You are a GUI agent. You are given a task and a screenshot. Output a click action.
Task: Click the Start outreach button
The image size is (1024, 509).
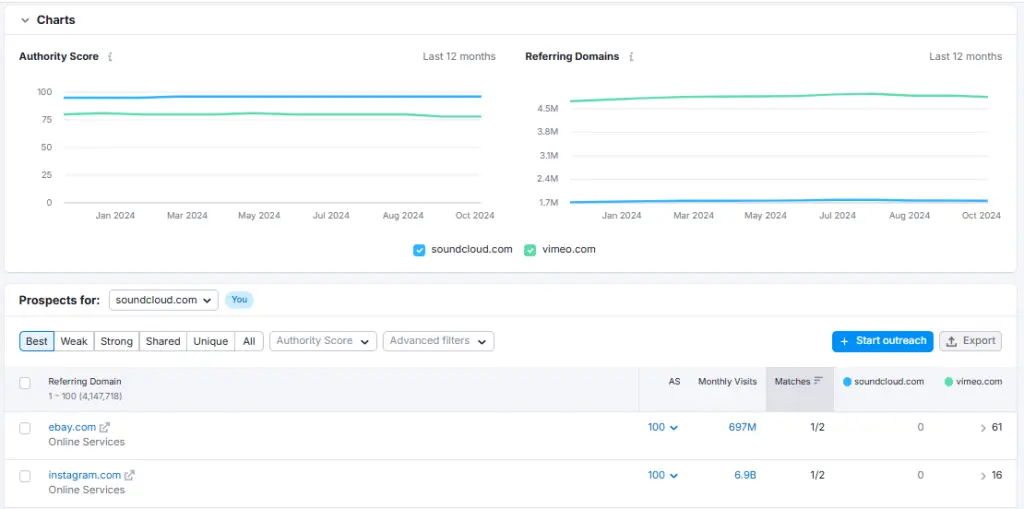882,341
